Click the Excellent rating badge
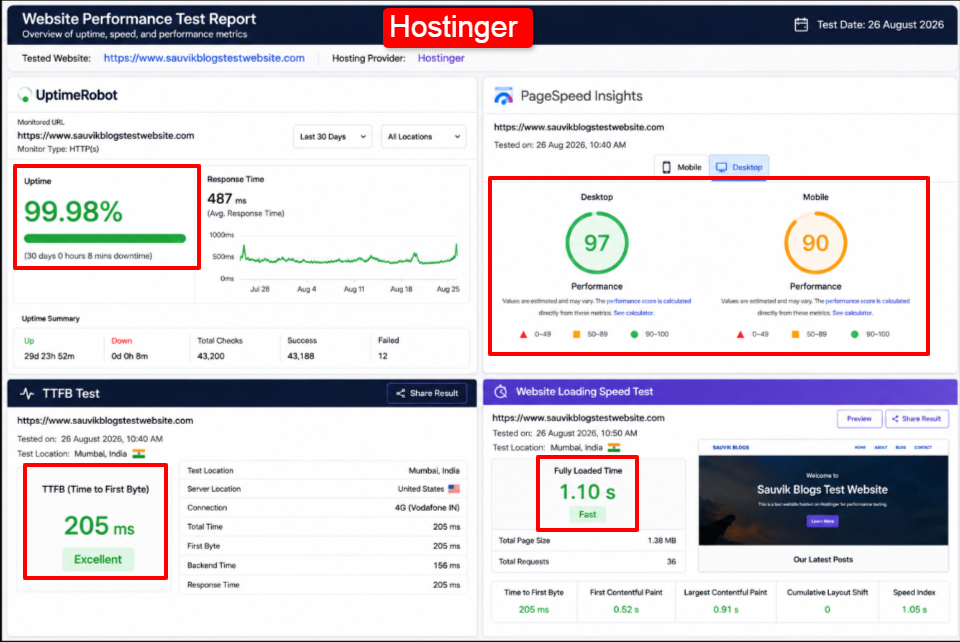The width and height of the screenshot is (960, 642). (x=98, y=559)
